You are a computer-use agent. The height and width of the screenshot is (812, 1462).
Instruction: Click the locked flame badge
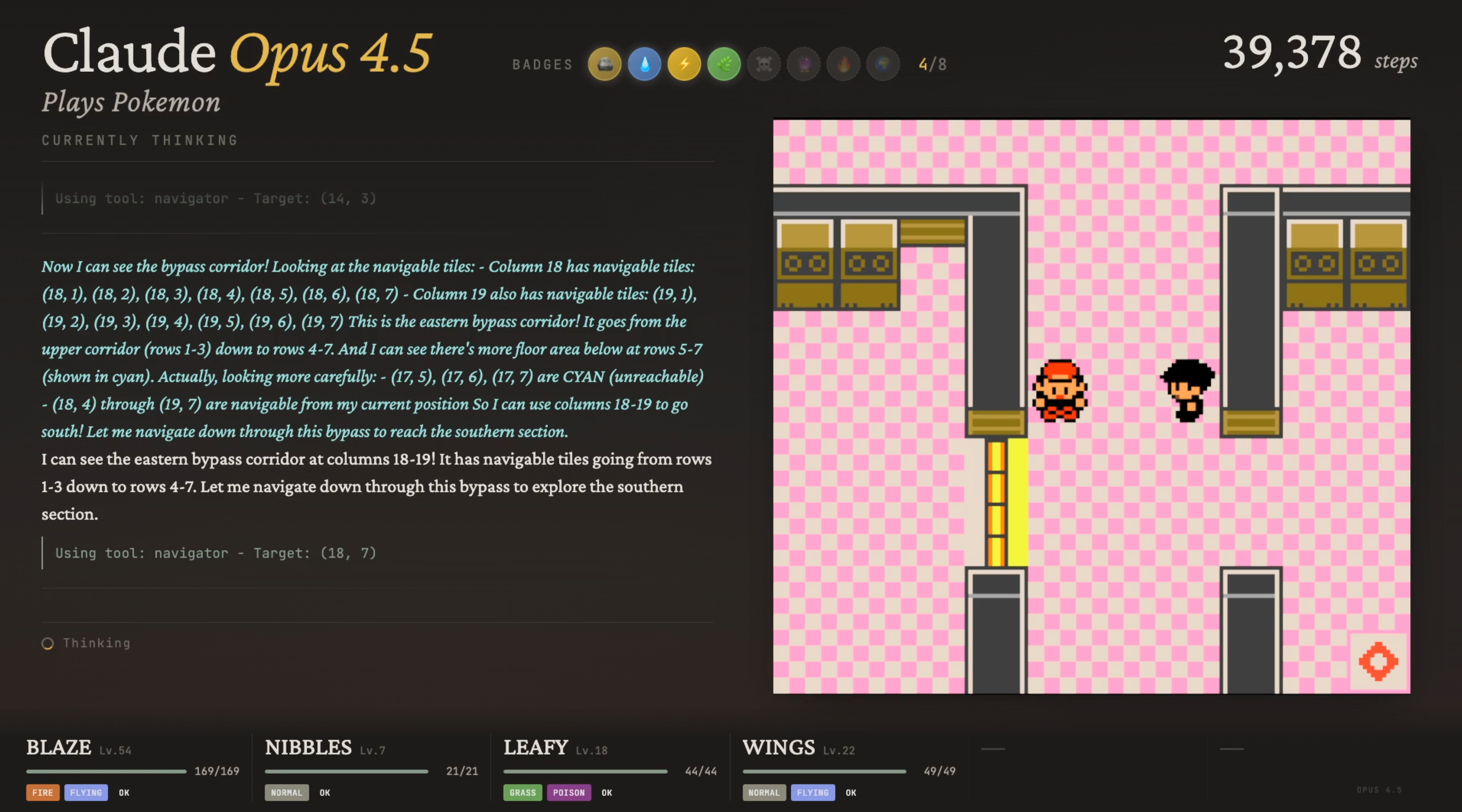tap(843, 64)
